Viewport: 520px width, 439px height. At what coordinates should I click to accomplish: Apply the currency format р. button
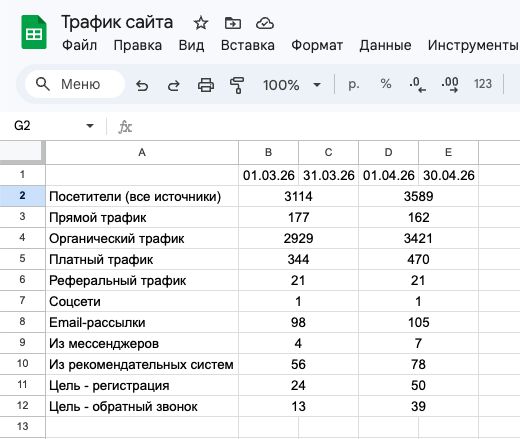pos(354,84)
